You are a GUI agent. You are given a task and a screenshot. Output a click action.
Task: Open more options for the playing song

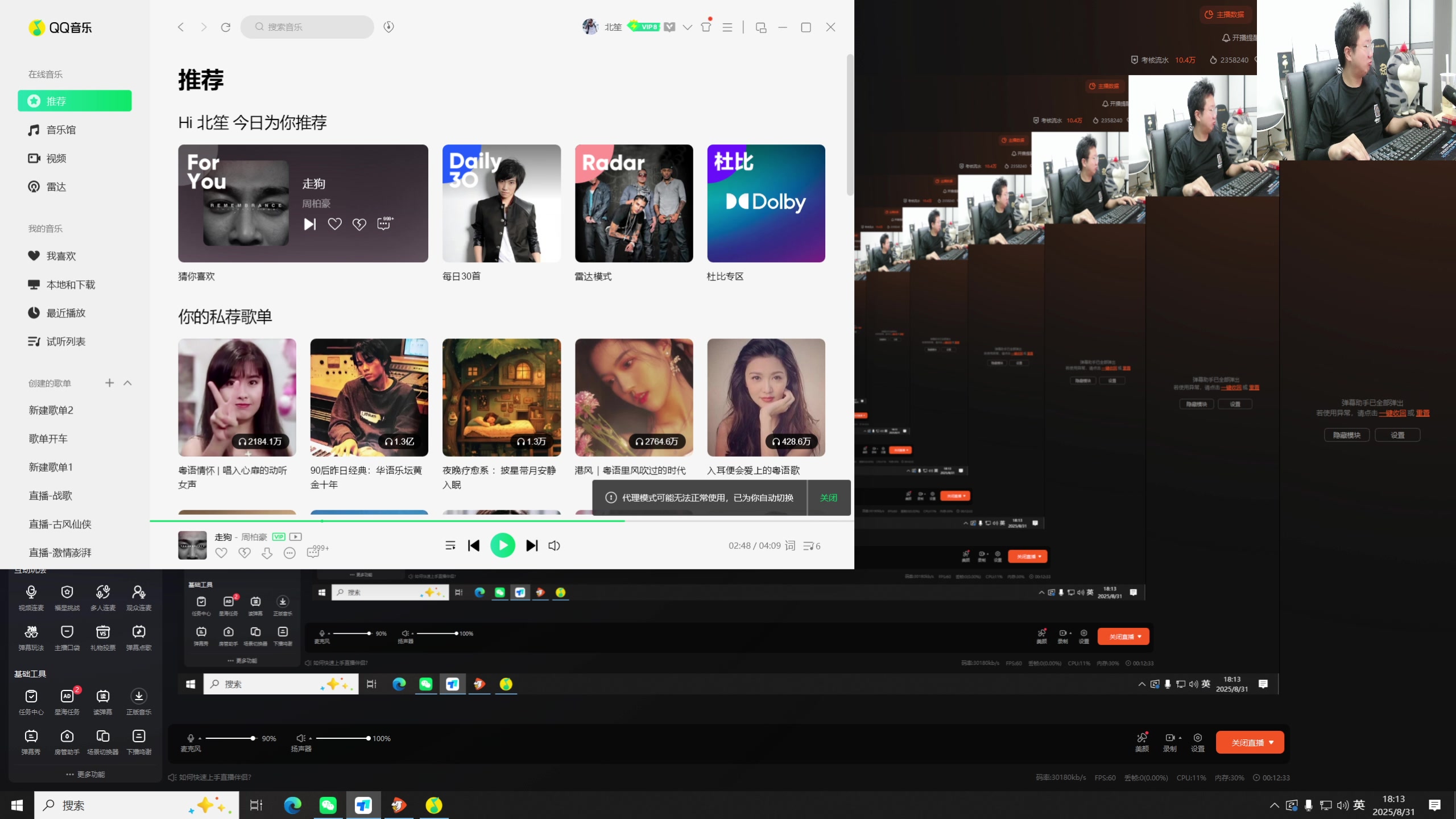(289, 553)
